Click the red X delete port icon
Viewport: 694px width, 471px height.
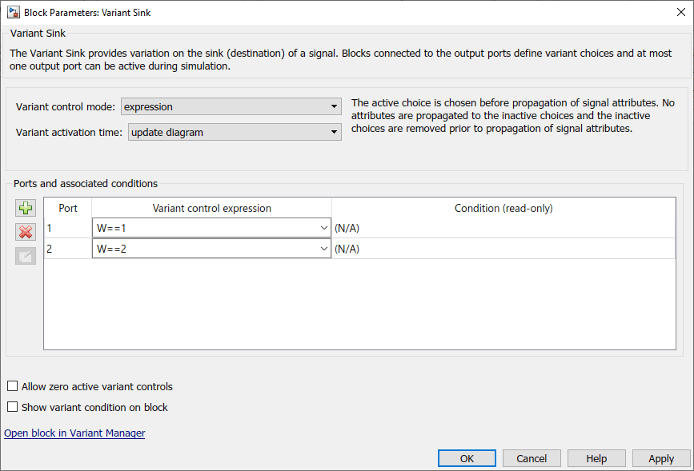click(x=25, y=232)
